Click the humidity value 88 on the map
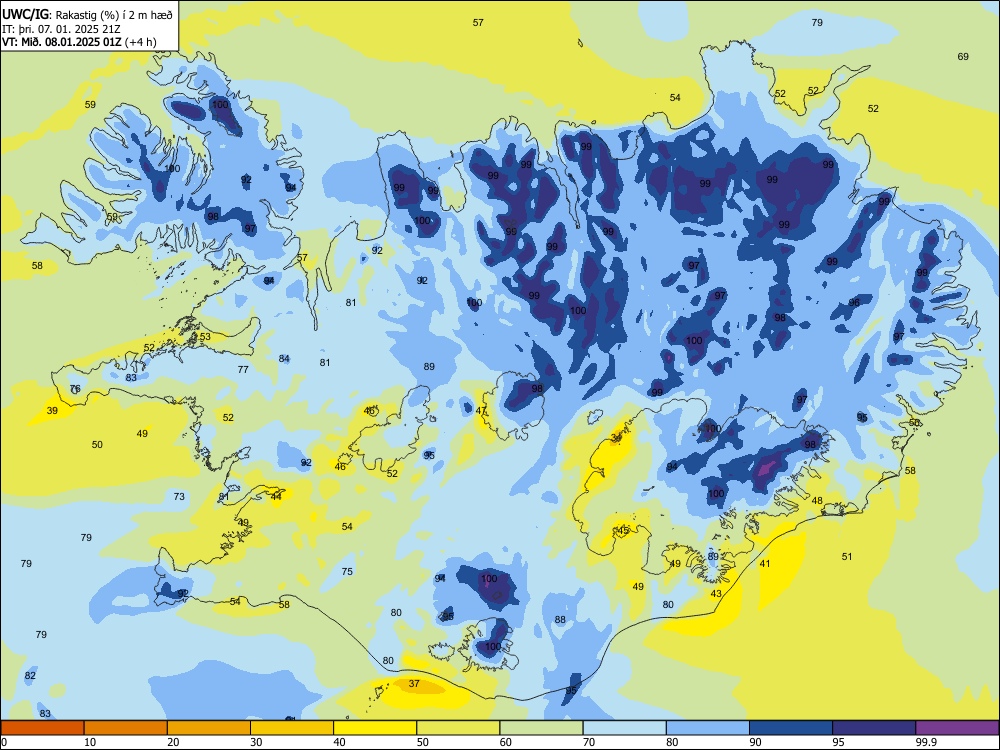Viewport: 1000px width, 750px height. click(560, 620)
